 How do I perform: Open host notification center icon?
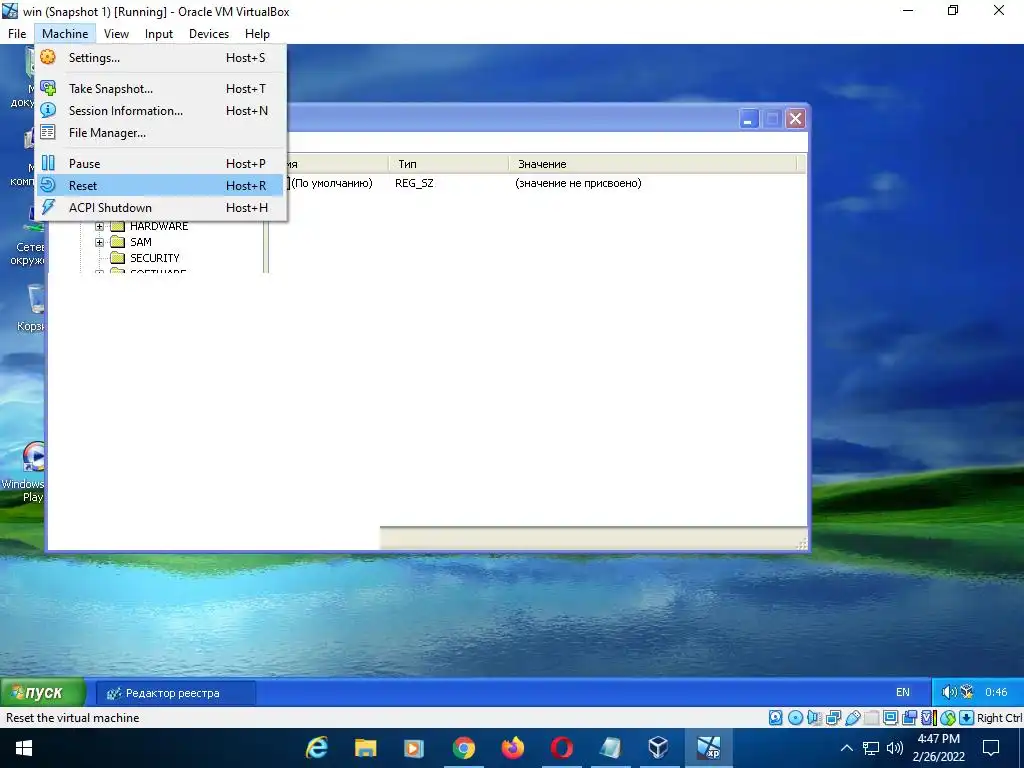991,748
